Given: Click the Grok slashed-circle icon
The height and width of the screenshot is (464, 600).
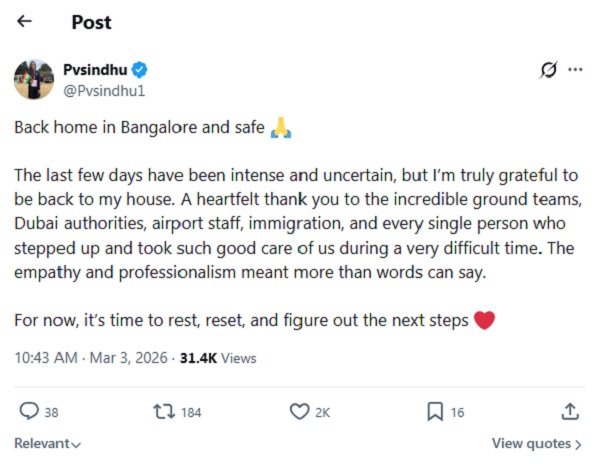Looking at the screenshot, I should pyautogui.click(x=548, y=70).
